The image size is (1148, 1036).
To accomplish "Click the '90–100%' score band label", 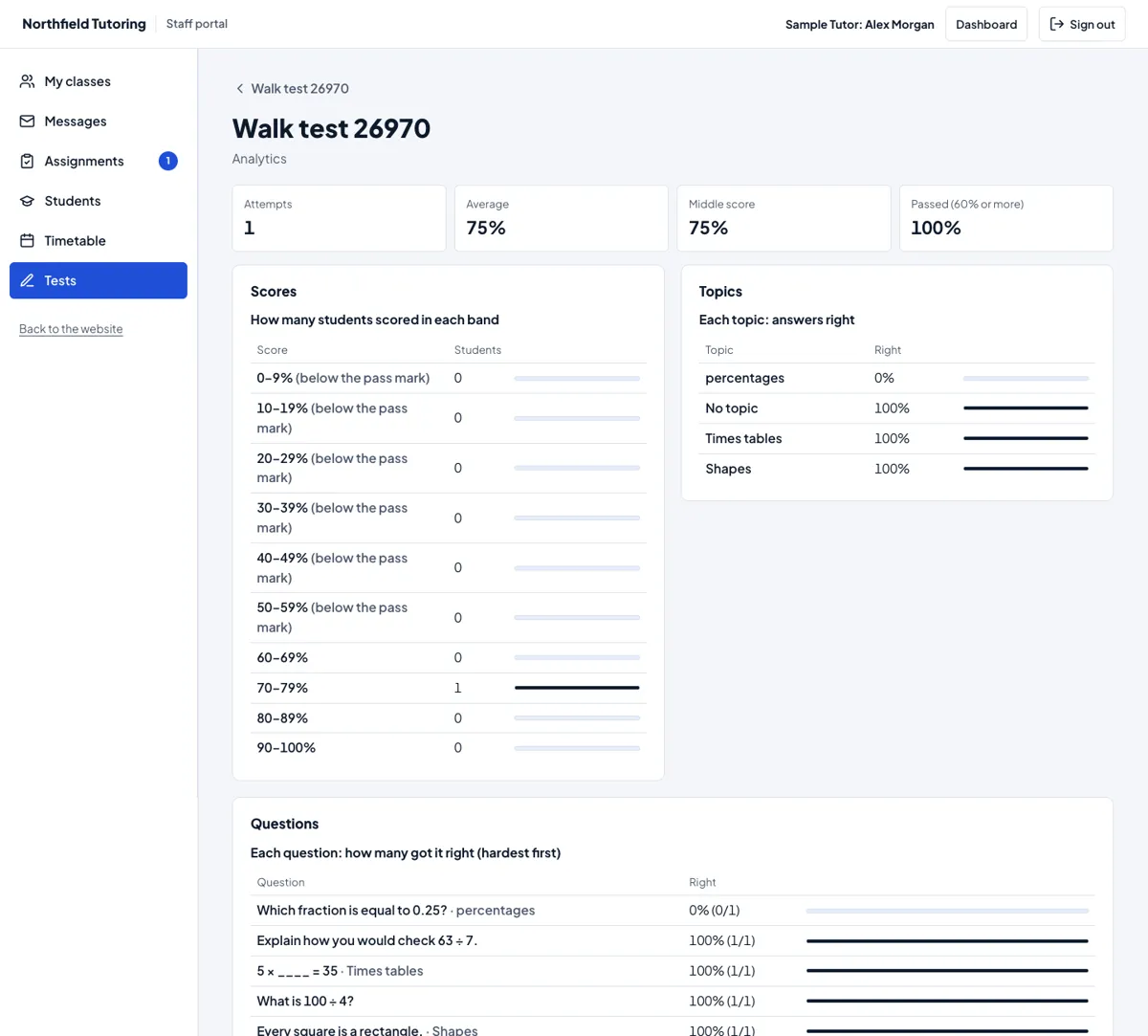I will 286,748.
